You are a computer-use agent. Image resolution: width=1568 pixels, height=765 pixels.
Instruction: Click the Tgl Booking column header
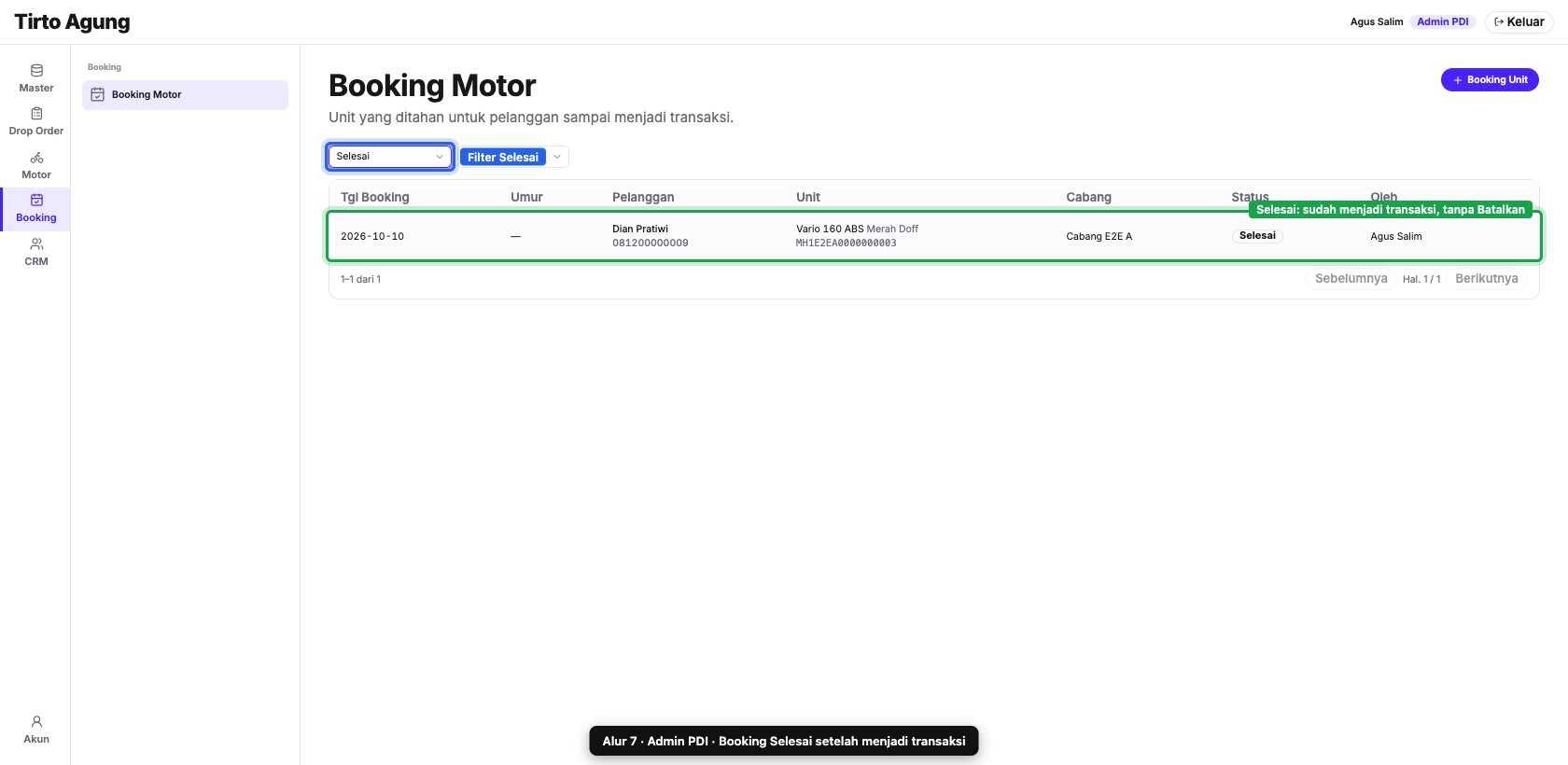pyautogui.click(x=375, y=197)
